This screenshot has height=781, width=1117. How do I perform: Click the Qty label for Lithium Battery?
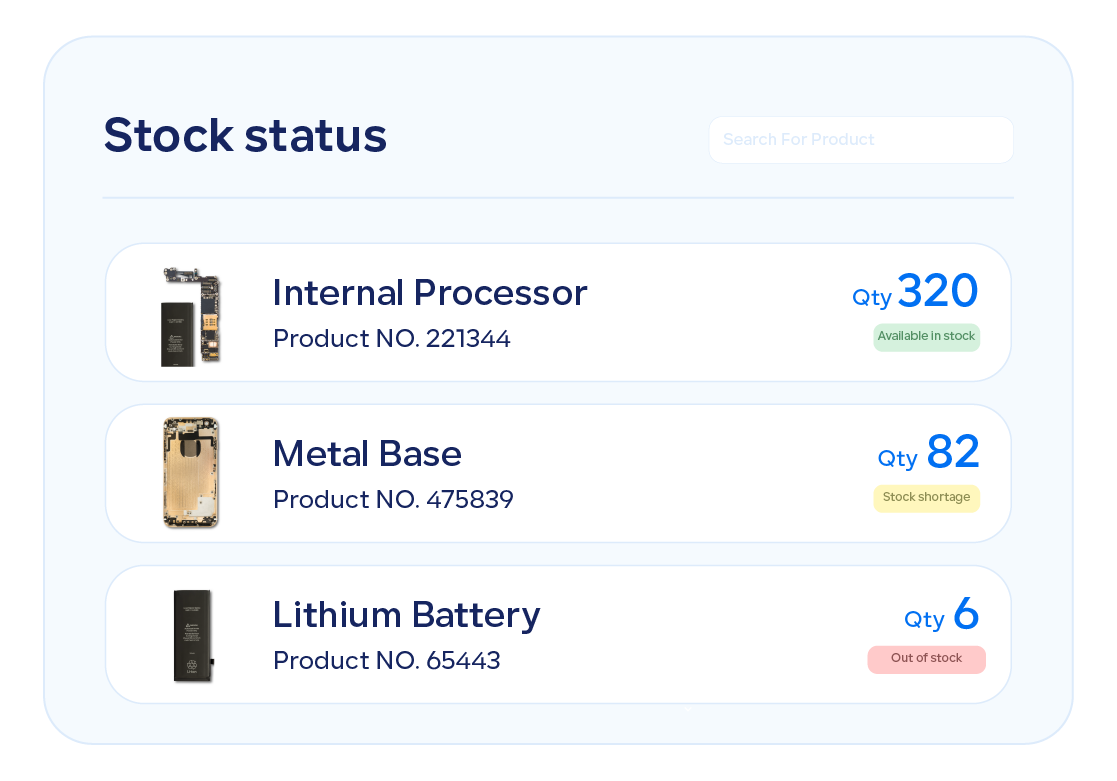[924, 619]
